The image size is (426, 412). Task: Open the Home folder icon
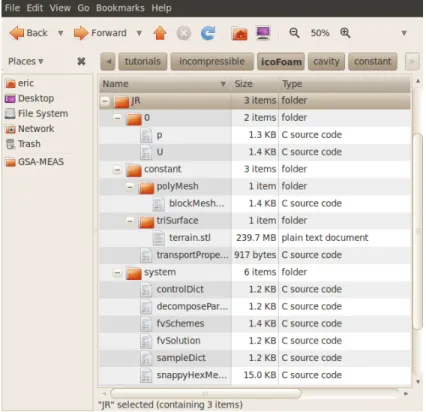click(x=240, y=33)
